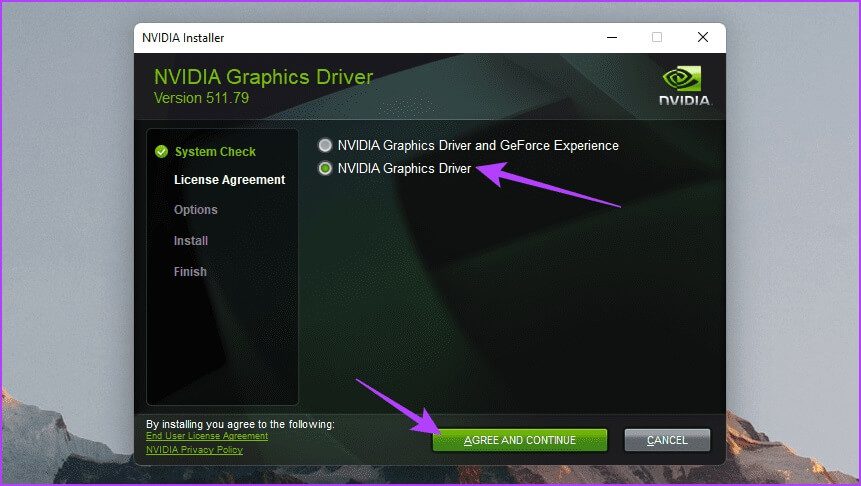Click 'By installing you agree to the following' text
The width and height of the screenshot is (861, 486).
(240, 424)
